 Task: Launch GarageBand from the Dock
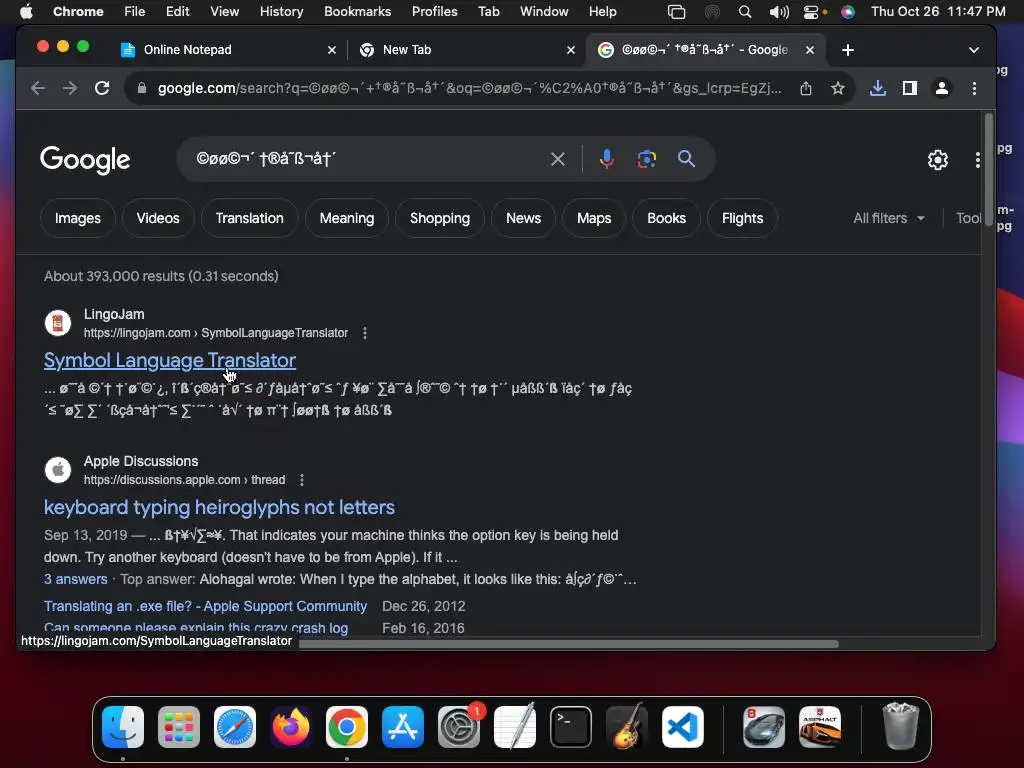click(627, 727)
